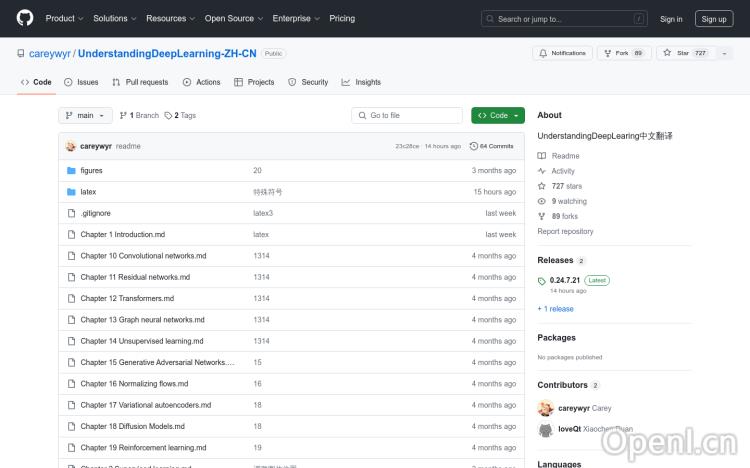Open Chapter 12 Transformers.md file

coord(127,298)
